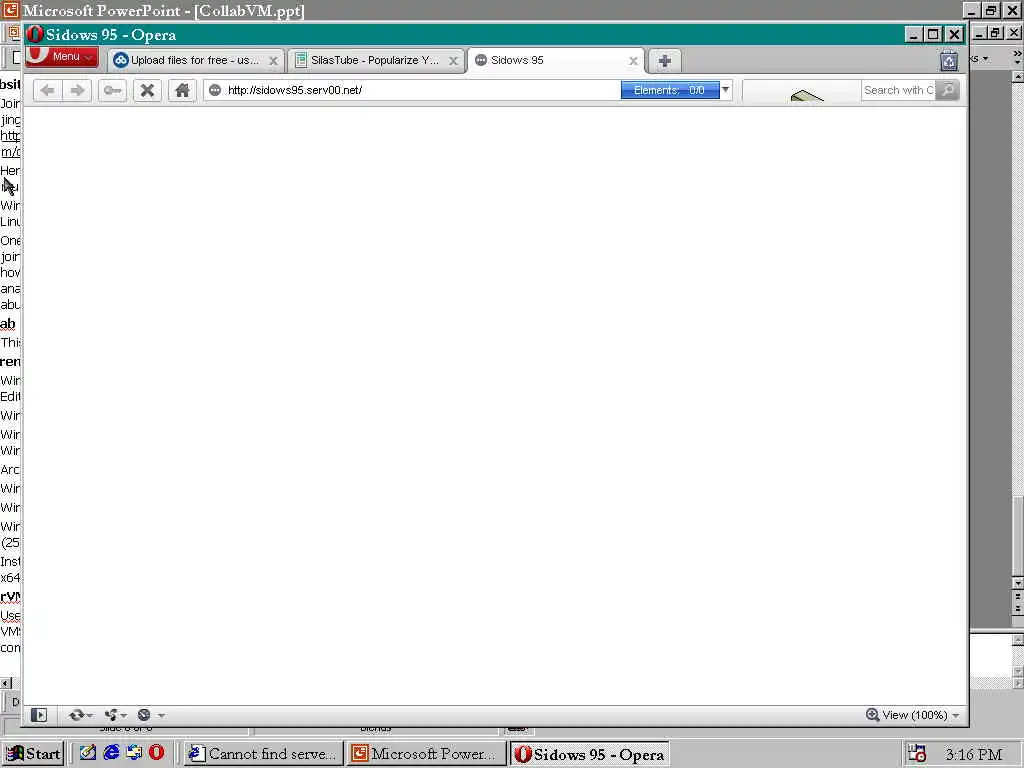Screen dimensions: 1024x768
Task: Switch to Microsoft PowerPoint taskbar button
Action: [427, 754]
